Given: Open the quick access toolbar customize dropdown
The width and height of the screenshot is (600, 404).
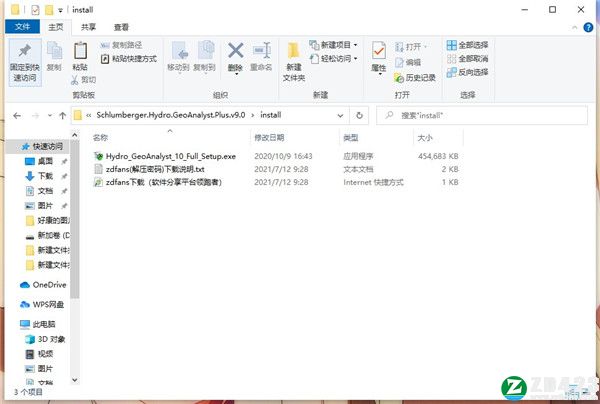Looking at the screenshot, I should [x=60, y=10].
